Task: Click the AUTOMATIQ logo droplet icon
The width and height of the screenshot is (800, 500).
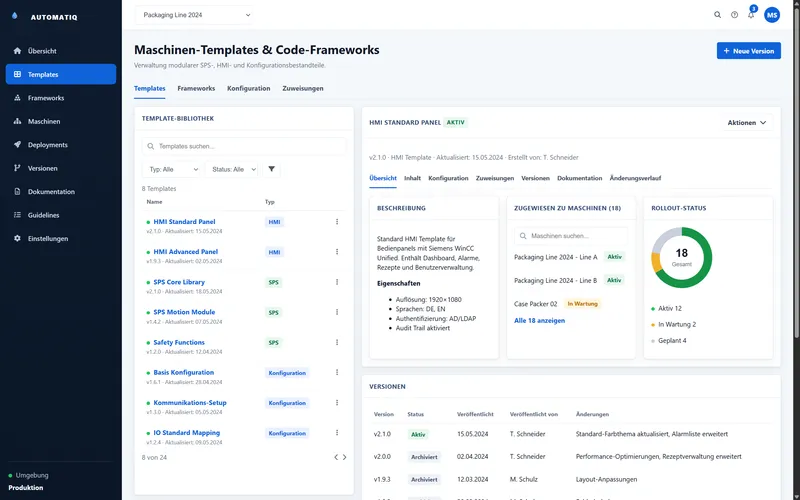Action: point(14,16)
